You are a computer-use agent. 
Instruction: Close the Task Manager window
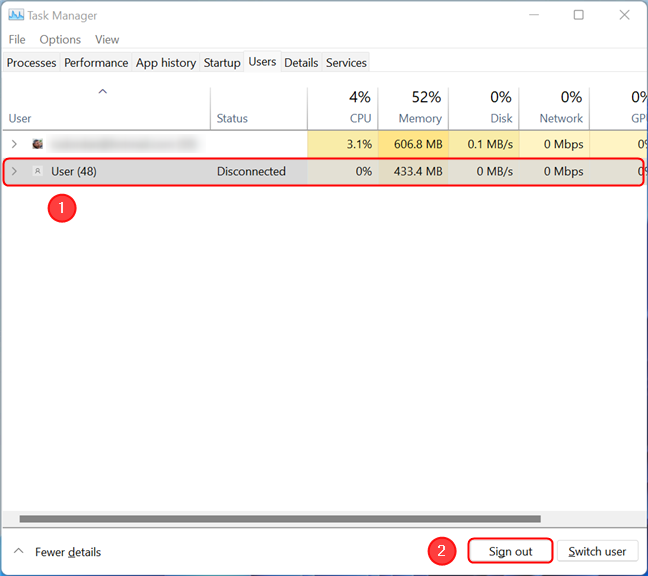tap(624, 15)
